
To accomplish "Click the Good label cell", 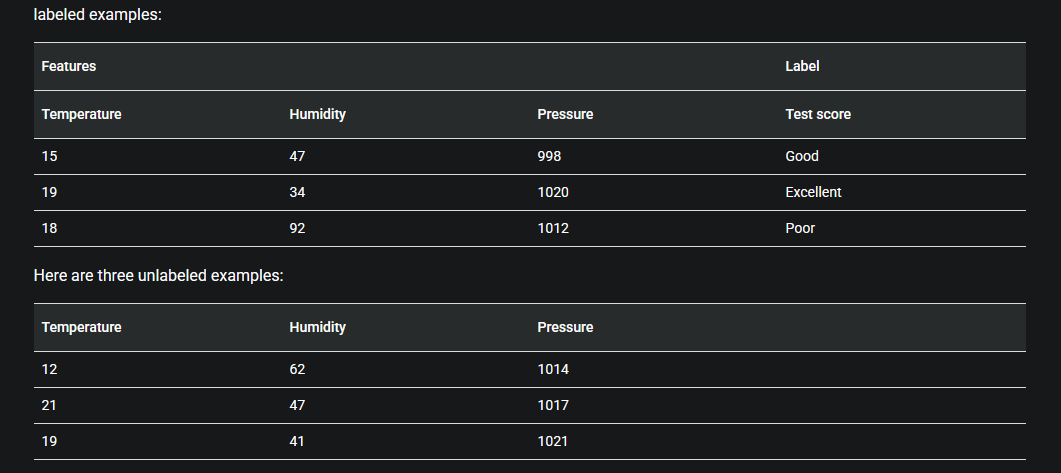I will [902, 156].
